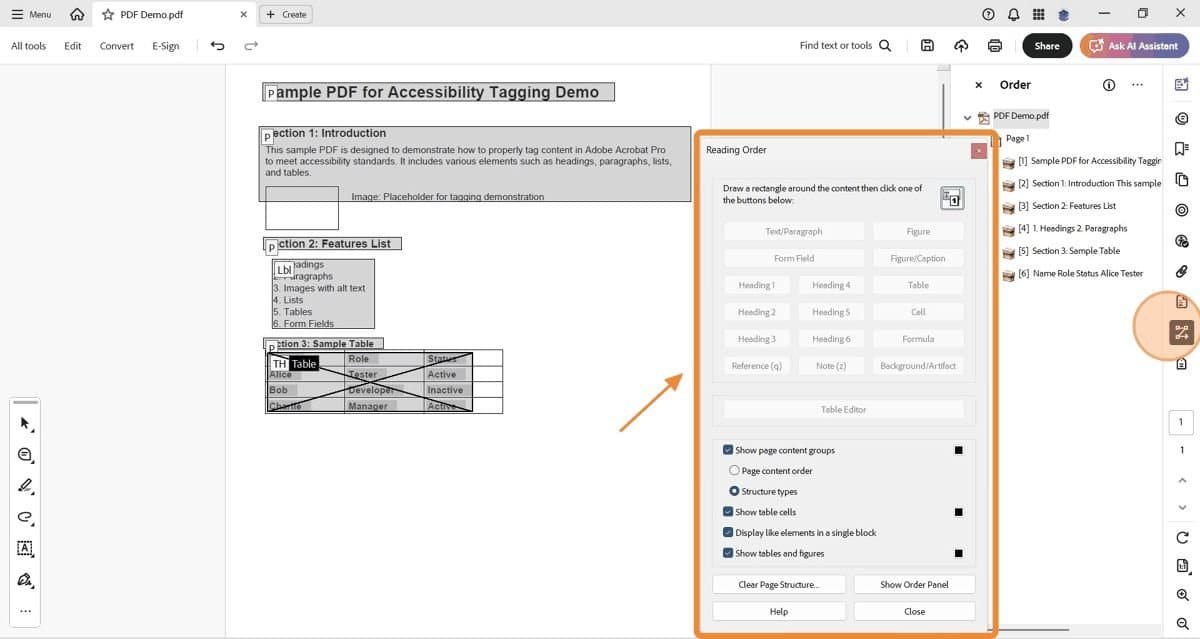Screen dimensions: 1200x639
Task: Open the Order panel options menu with three dots
Action: (x=1137, y=85)
